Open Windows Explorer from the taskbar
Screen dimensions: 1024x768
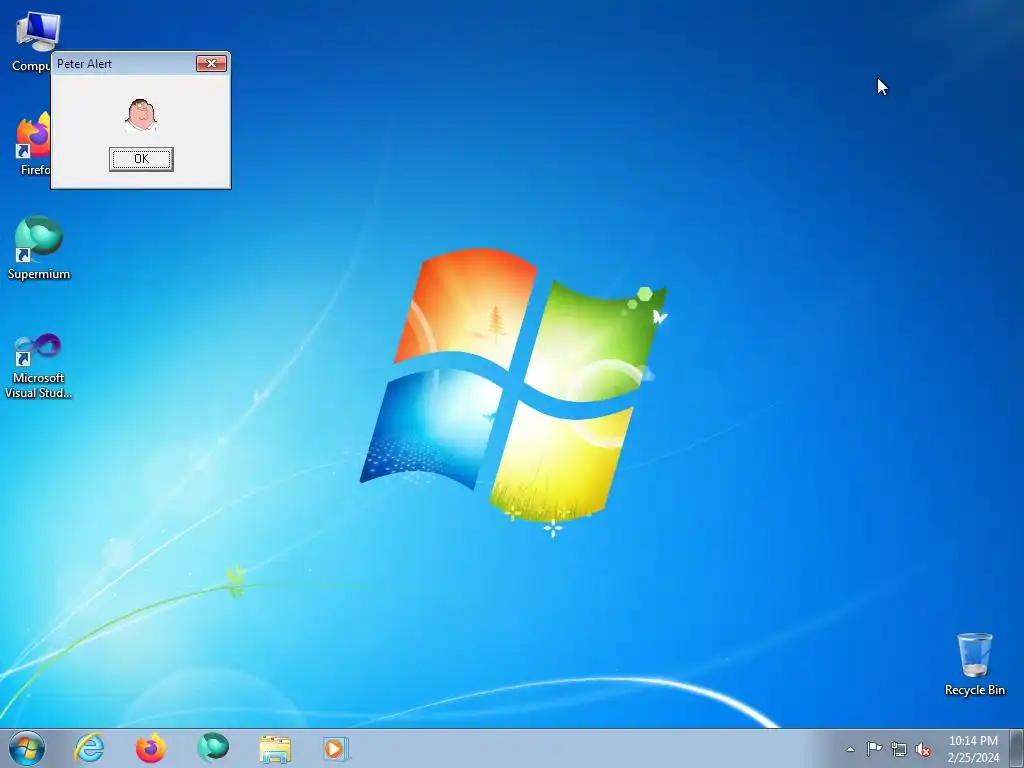[275, 748]
